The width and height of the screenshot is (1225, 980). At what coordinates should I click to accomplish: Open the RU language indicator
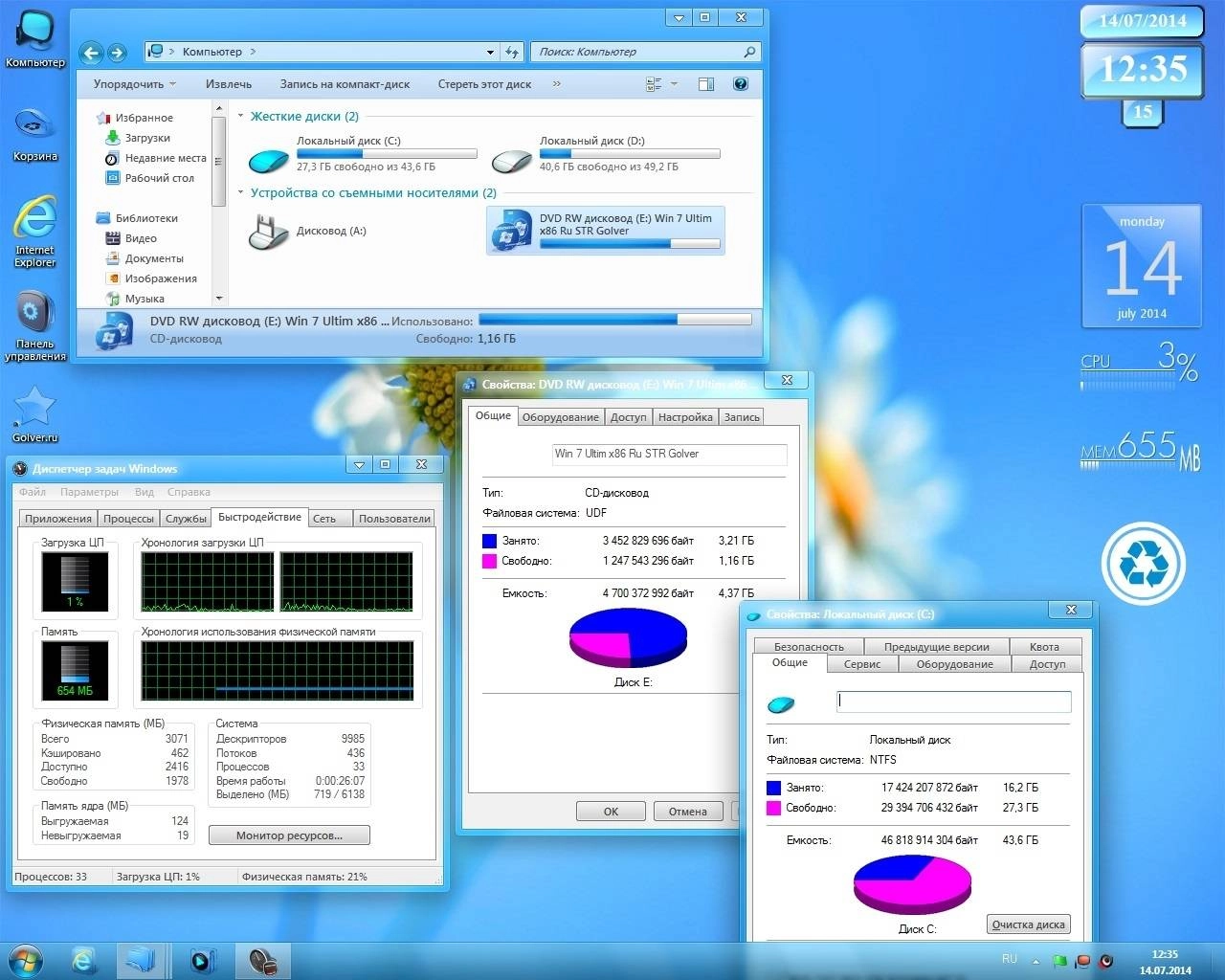pyautogui.click(x=1010, y=958)
